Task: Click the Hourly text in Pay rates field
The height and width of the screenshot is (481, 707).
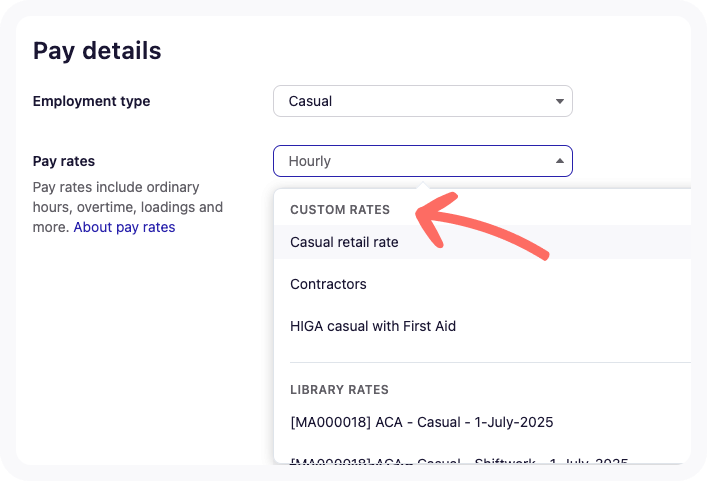Action: click(309, 161)
